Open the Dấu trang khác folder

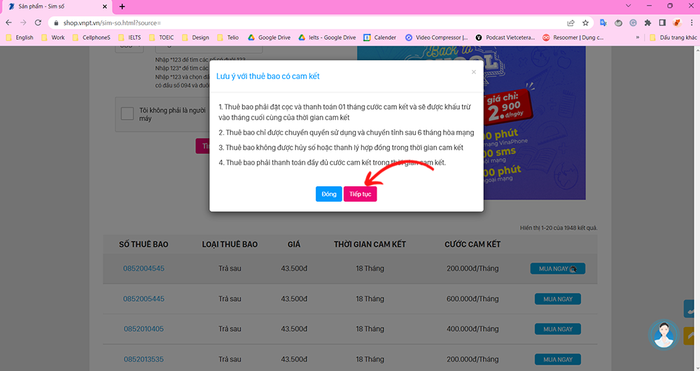pyautogui.click(x=674, y=38)
